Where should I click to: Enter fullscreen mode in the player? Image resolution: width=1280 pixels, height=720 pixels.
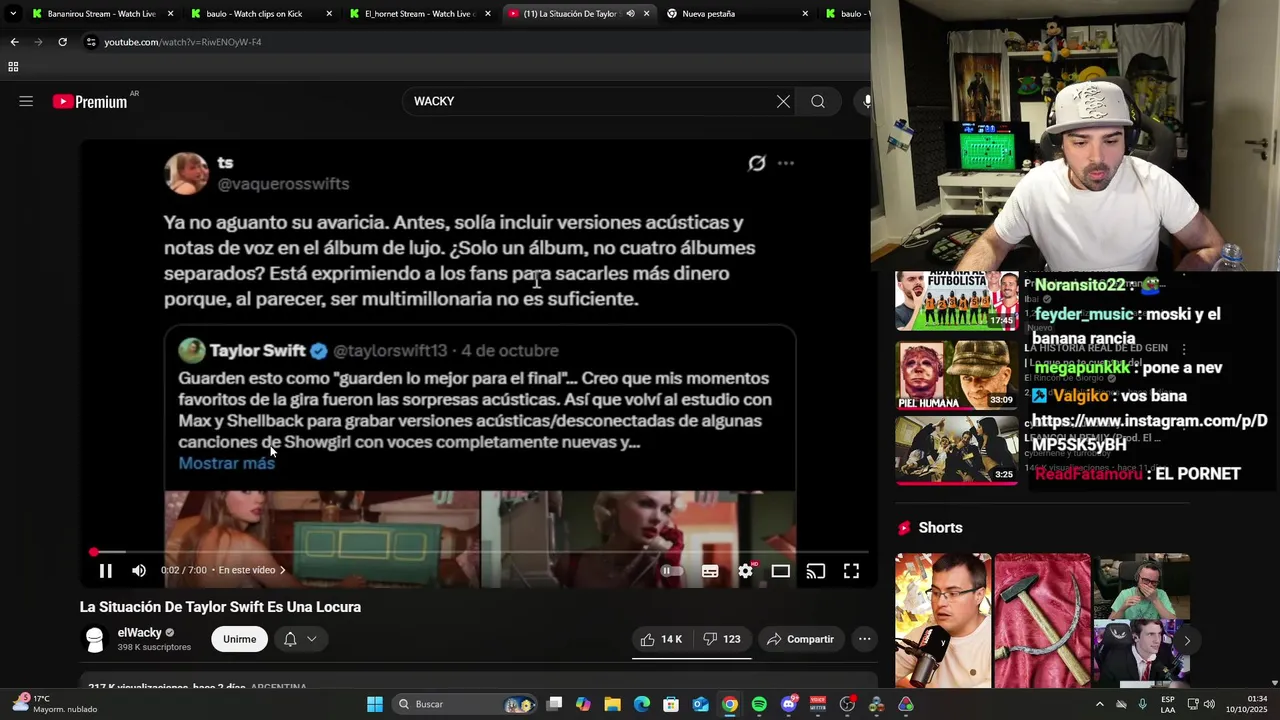(x=851, y=571)
